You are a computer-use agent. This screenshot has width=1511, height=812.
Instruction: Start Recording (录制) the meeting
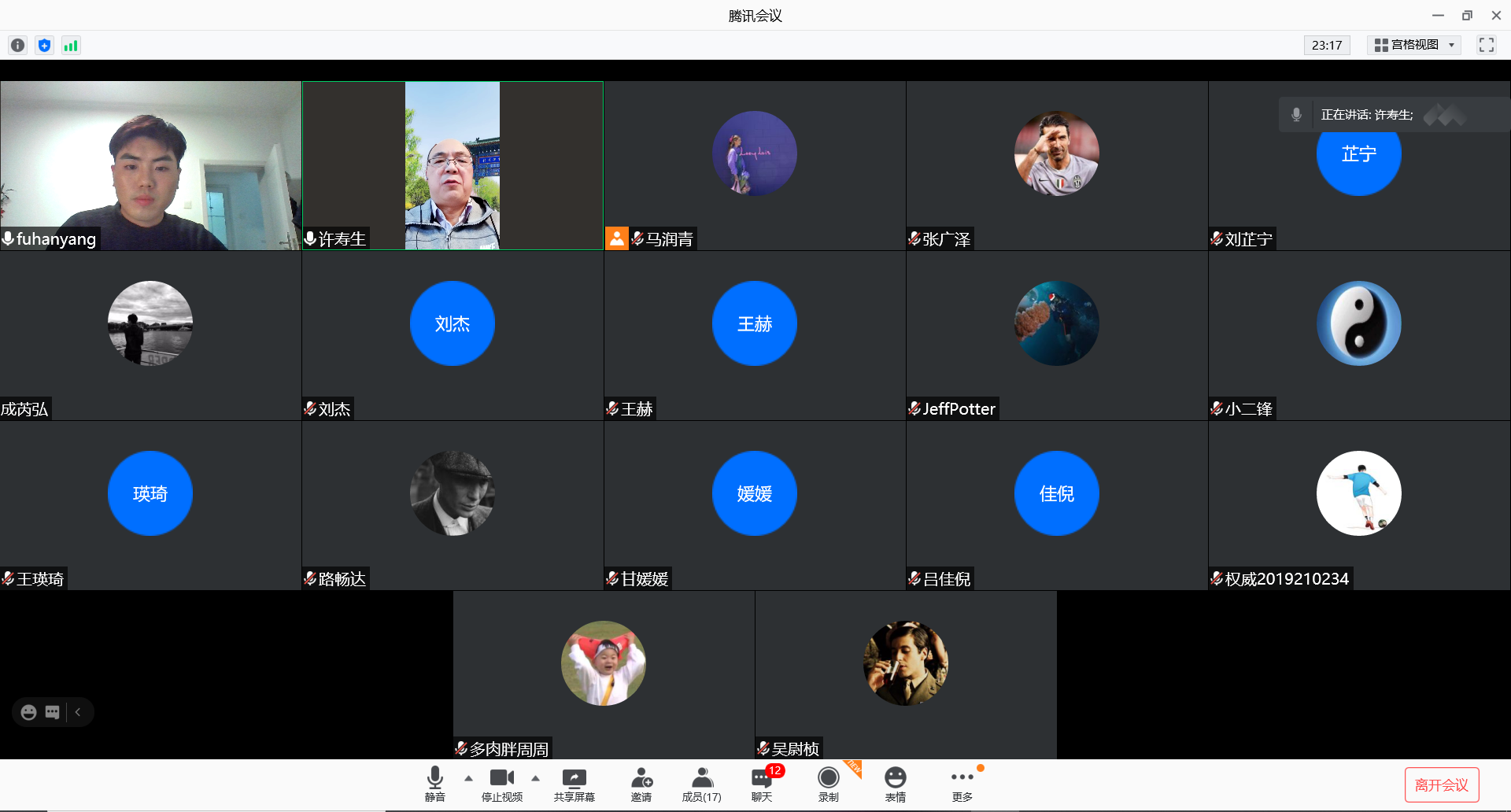coord(828,784)
